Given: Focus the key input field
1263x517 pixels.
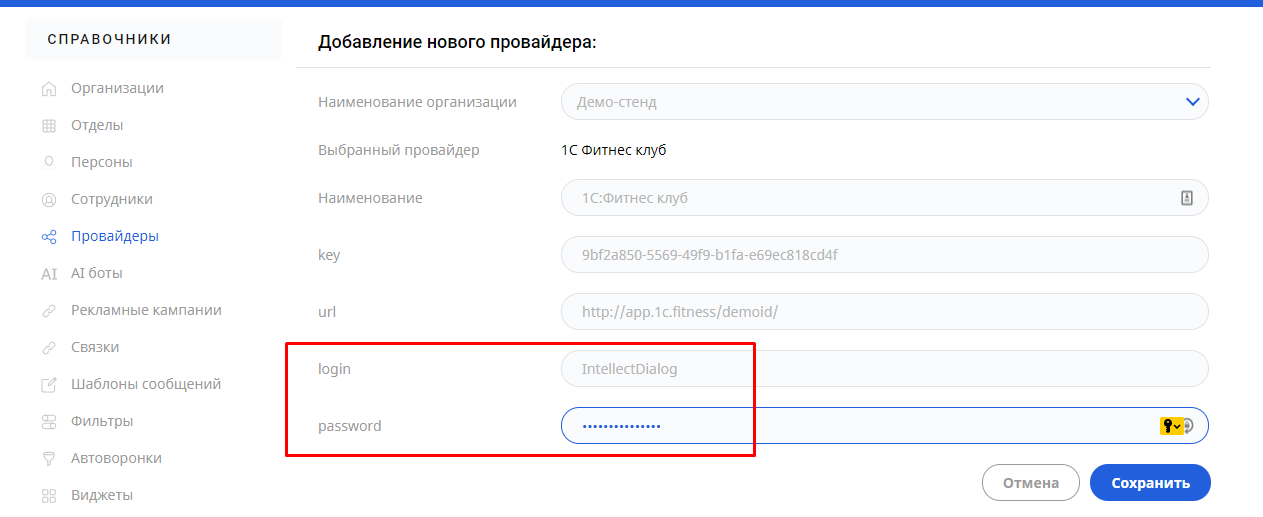Looking at the screenshot, I should (x=884, y=254).
